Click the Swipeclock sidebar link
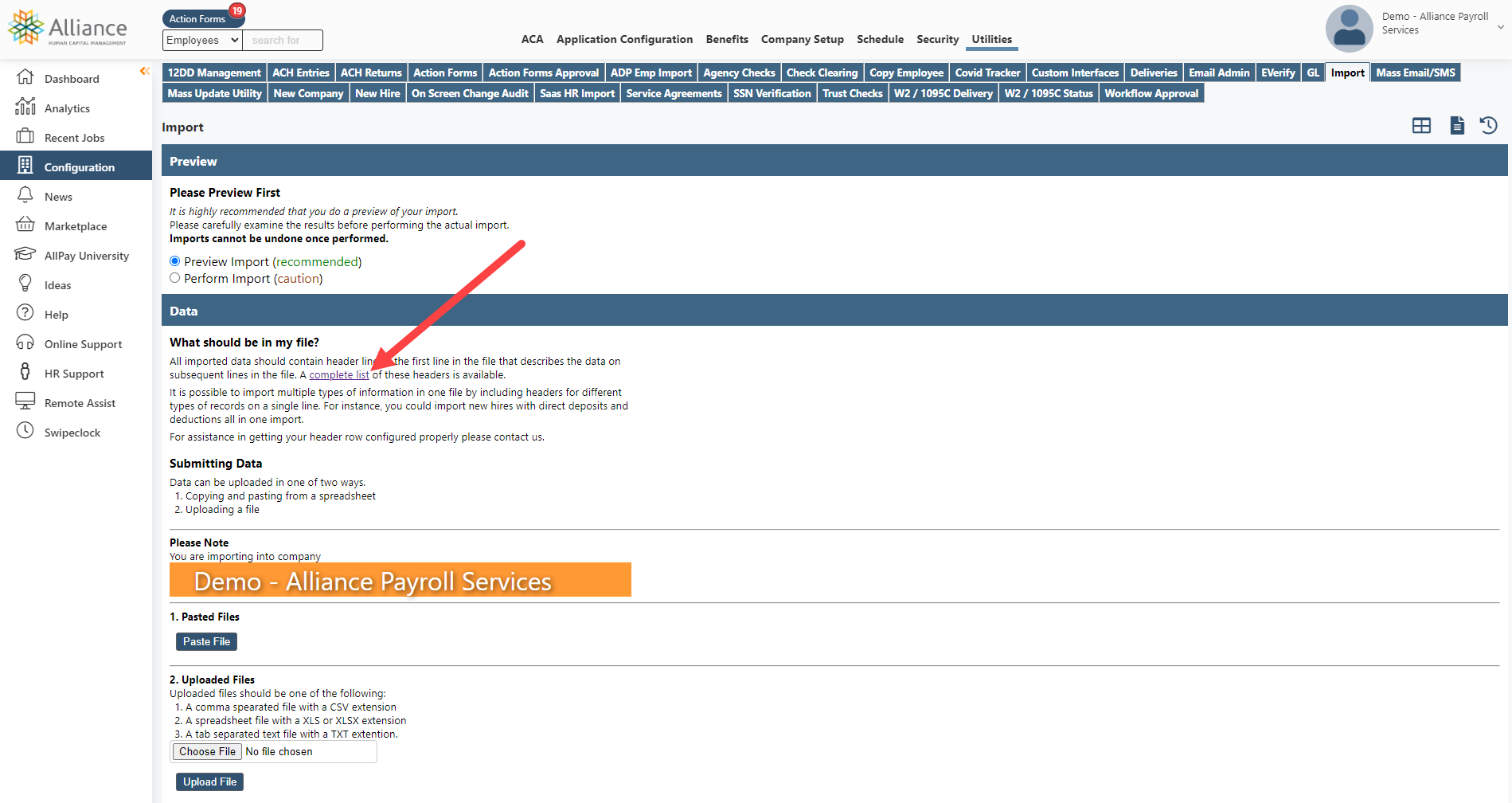This screenshot has width=1512, height=803. [x=72, y=433]
